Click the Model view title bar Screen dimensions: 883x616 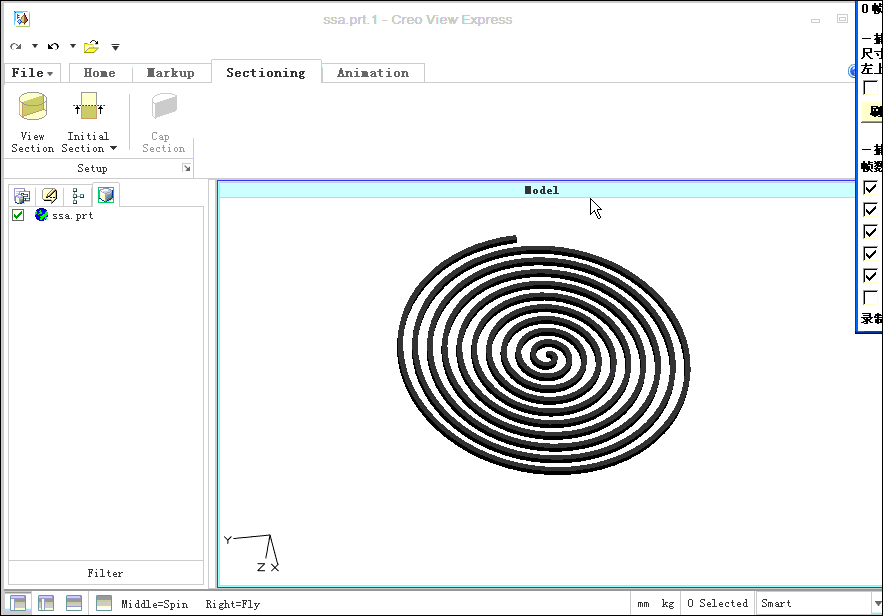click(538, 190)
